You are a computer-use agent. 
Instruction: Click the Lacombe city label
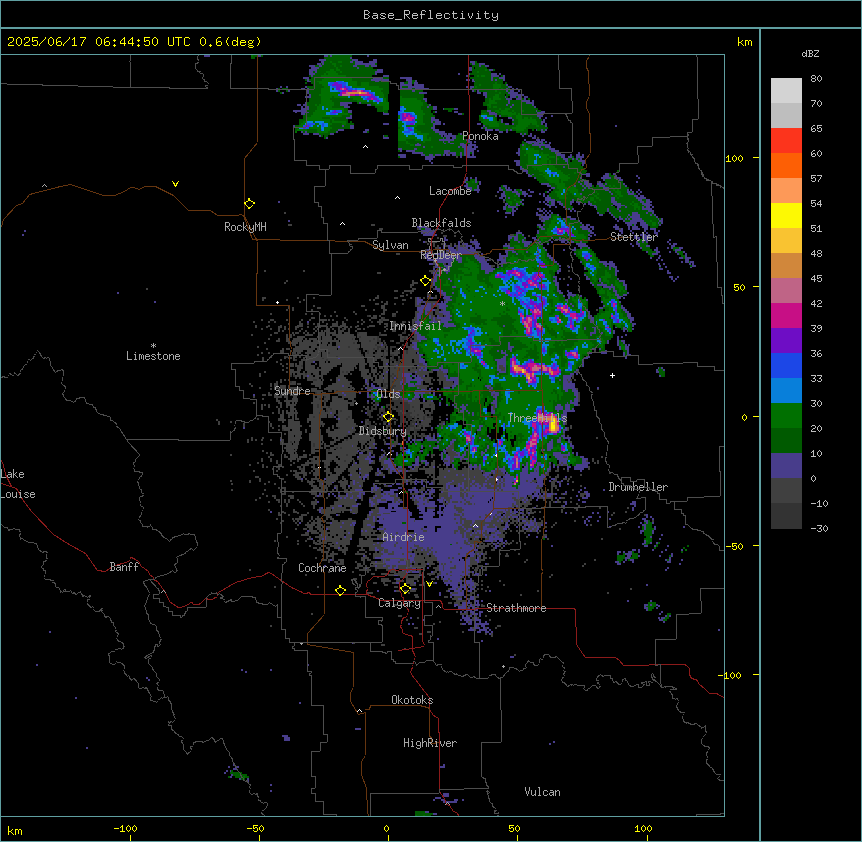(450, 191)
